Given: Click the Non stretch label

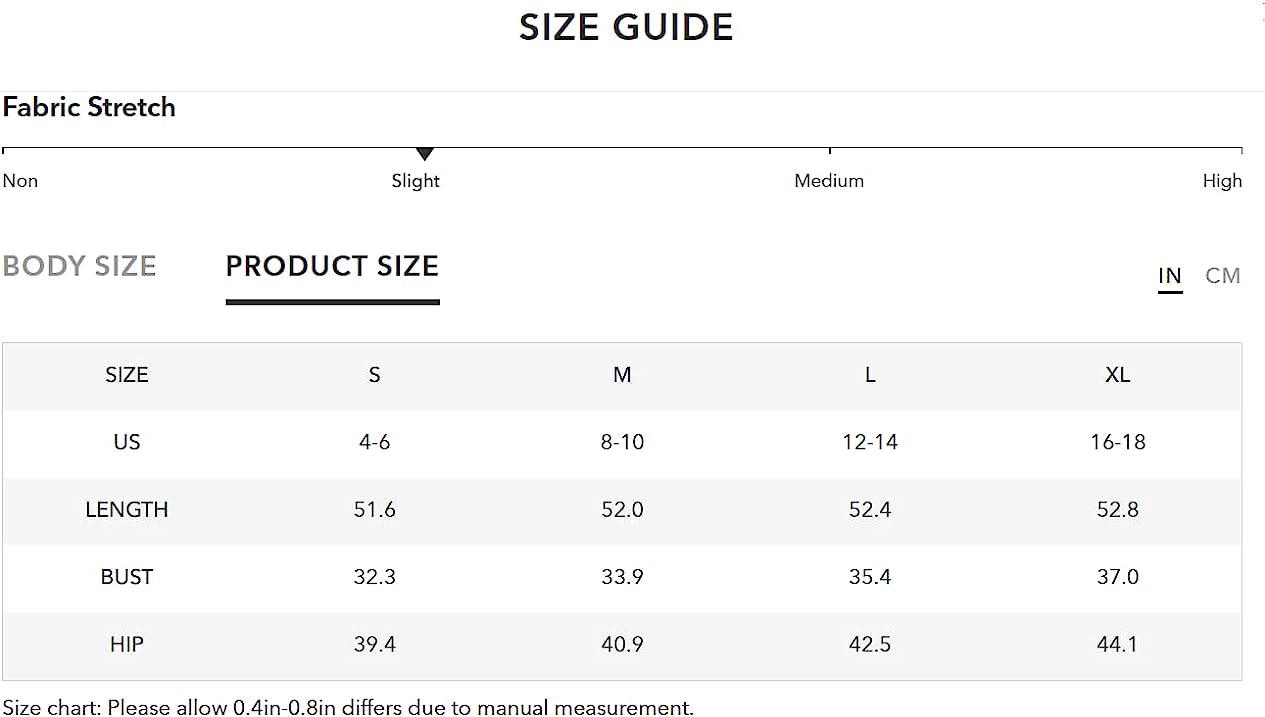Looking at the screenshot, I should pyautogui.click(x=20, y=181).
